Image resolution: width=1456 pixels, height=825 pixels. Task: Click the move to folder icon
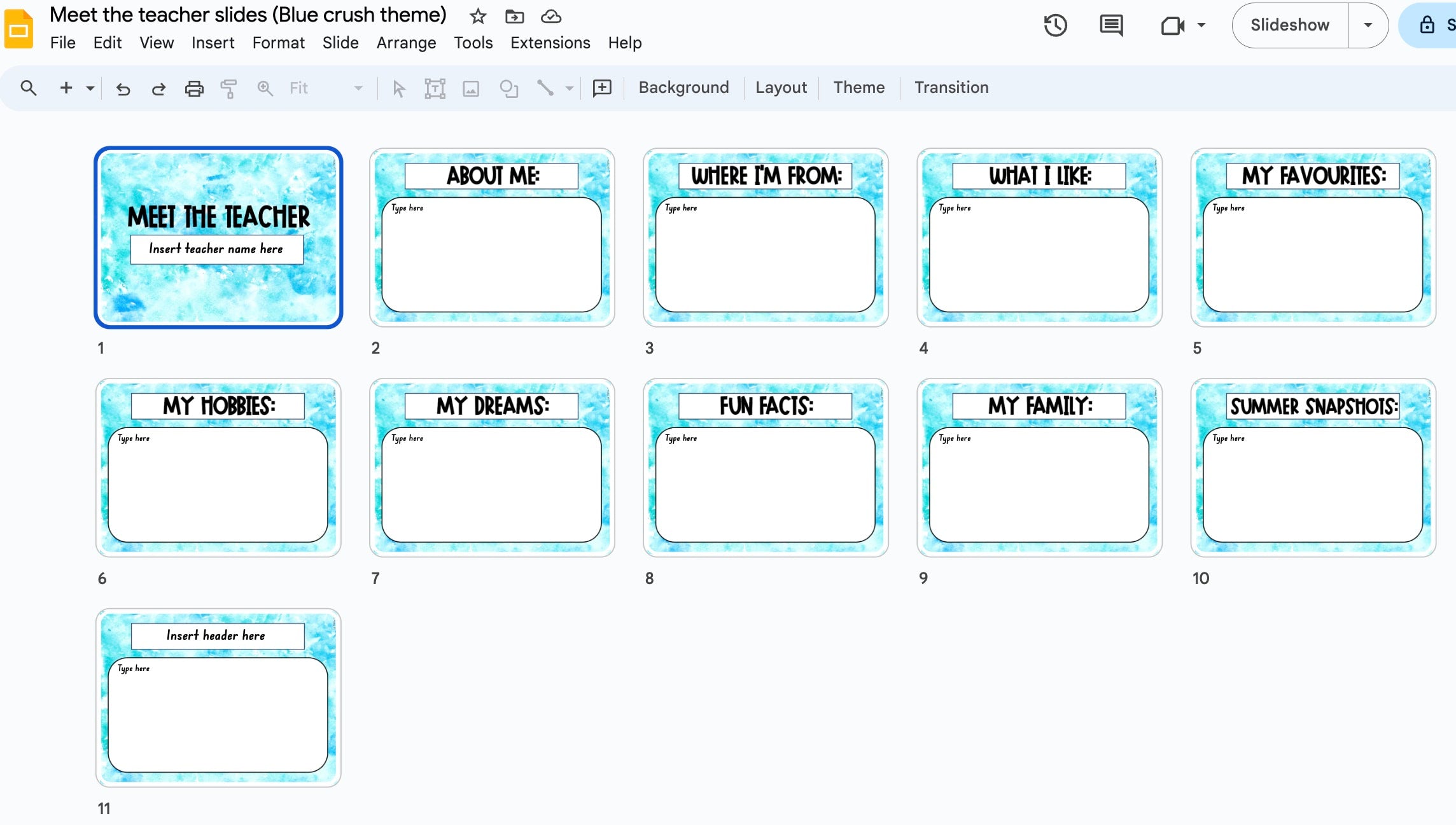(x=514, y=17)
